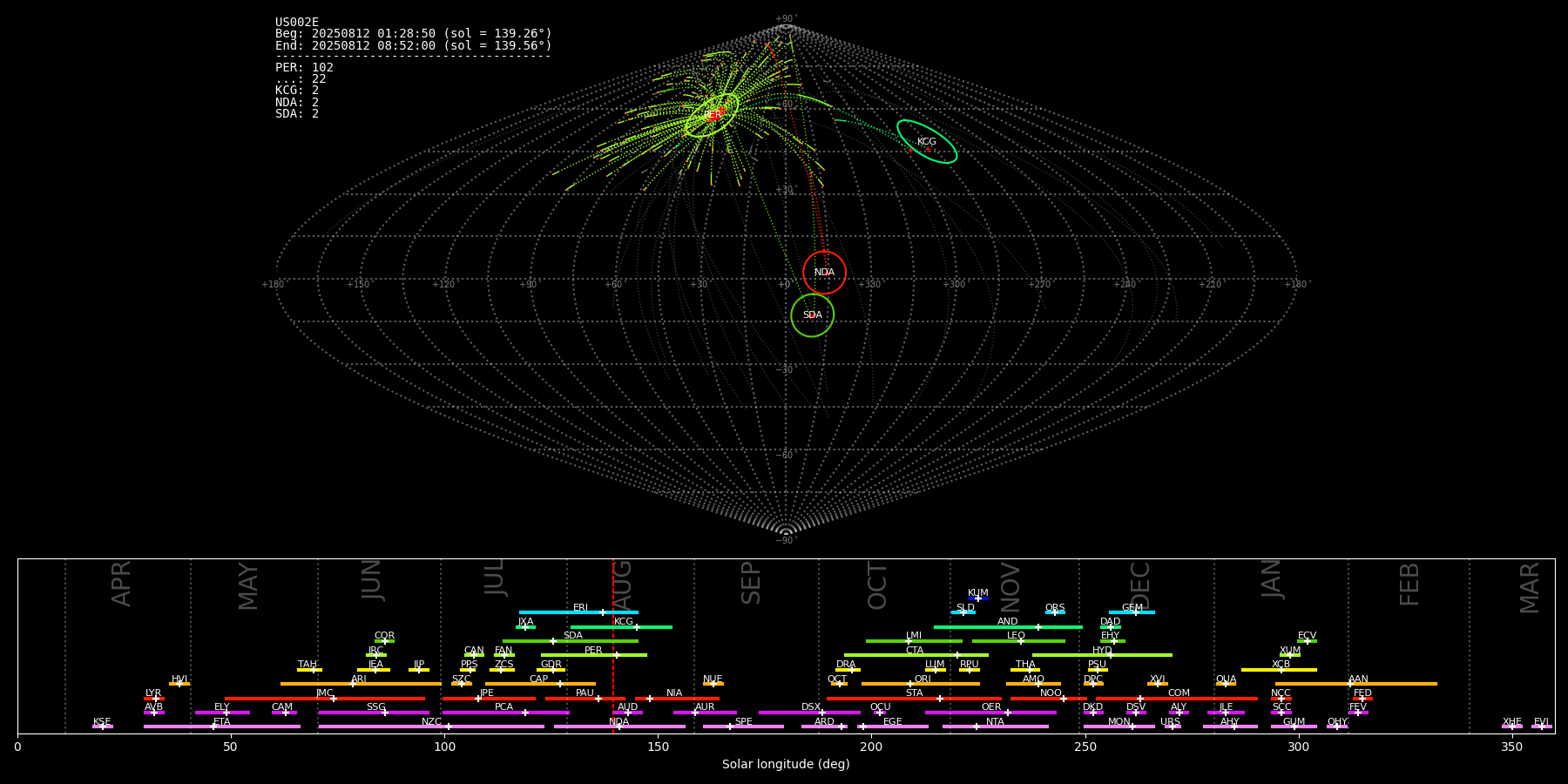This screenshot has width=1568, height=784.
Task: Click the NZC shower label in timeline
Action: click(431, 722)
